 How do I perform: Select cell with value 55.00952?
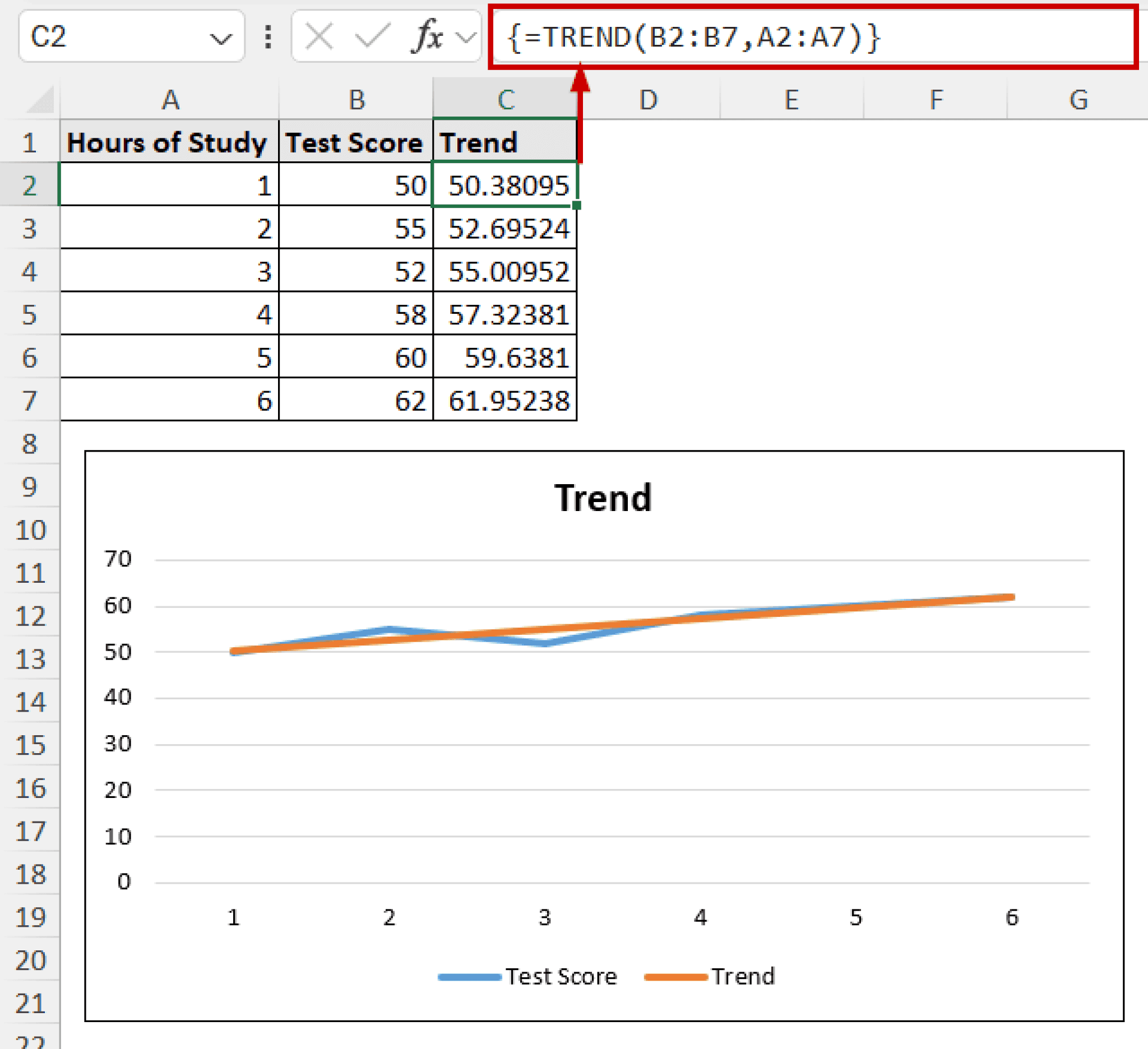pyautogui.click(x=505, y=271)
